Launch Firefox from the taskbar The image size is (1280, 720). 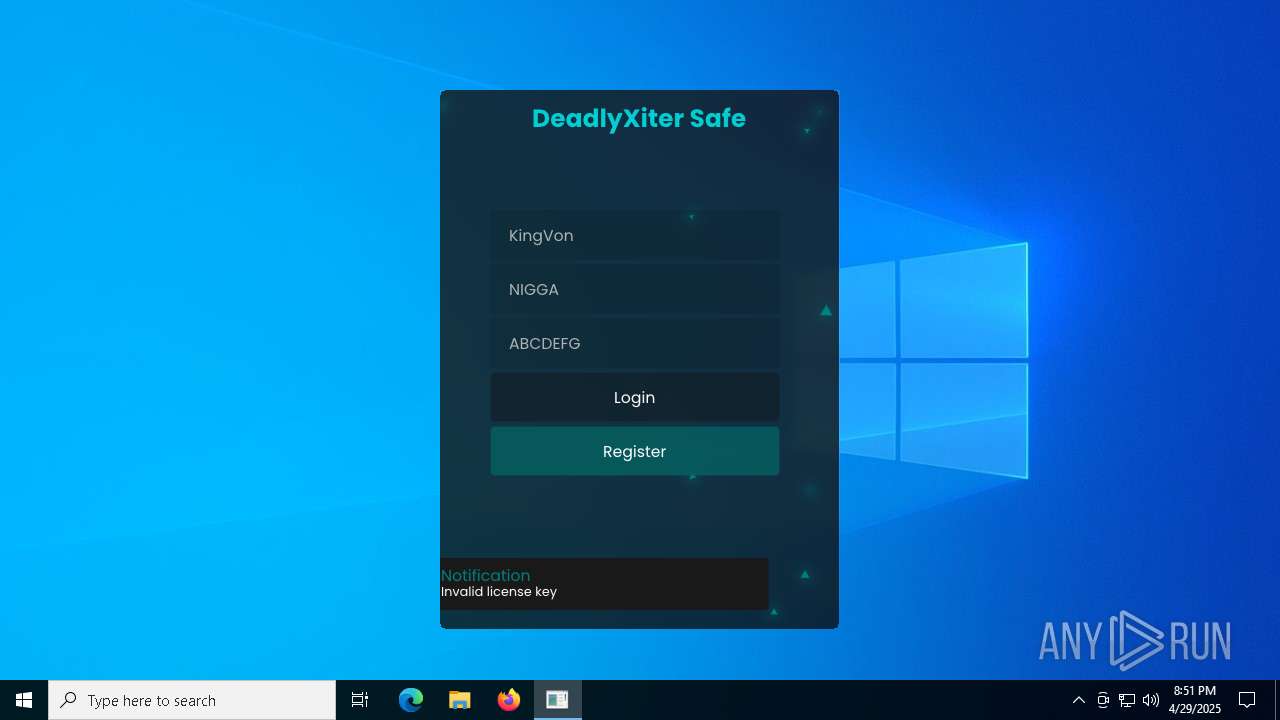pos(509,700)
